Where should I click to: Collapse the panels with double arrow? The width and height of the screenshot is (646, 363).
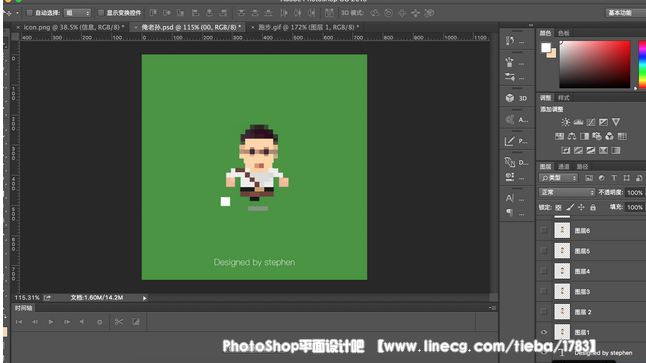[x=531, y=25]
